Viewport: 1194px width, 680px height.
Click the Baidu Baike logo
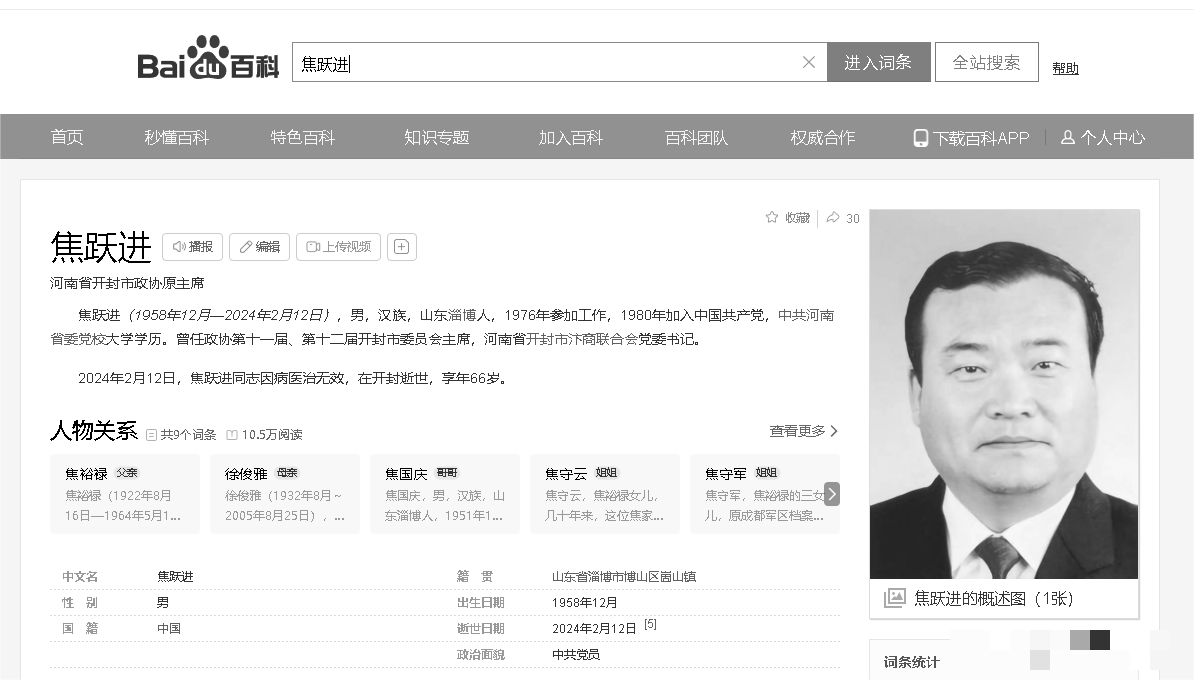(x=208, y=59)
